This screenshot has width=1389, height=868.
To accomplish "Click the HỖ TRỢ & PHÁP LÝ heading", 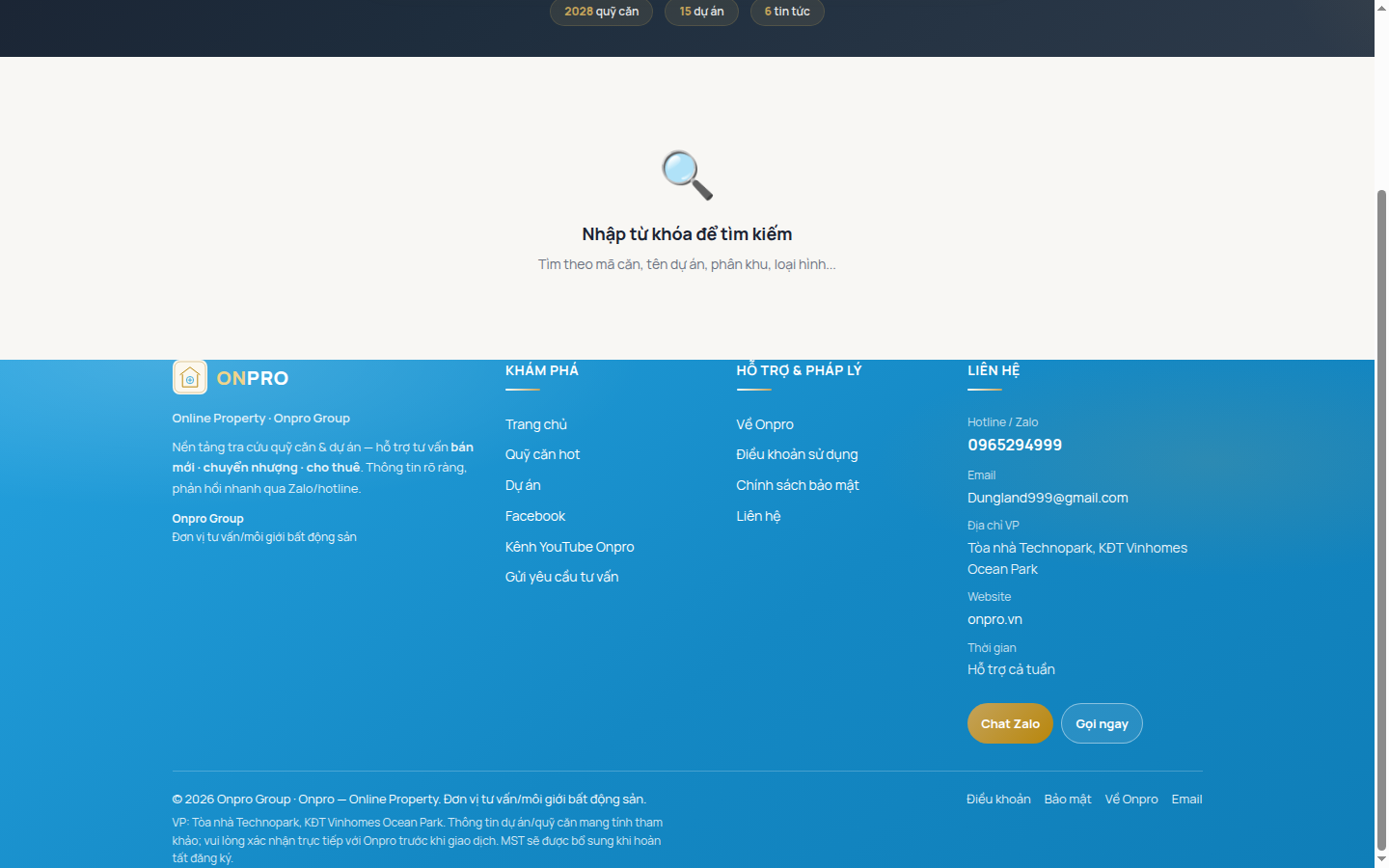I will (799, 370).
